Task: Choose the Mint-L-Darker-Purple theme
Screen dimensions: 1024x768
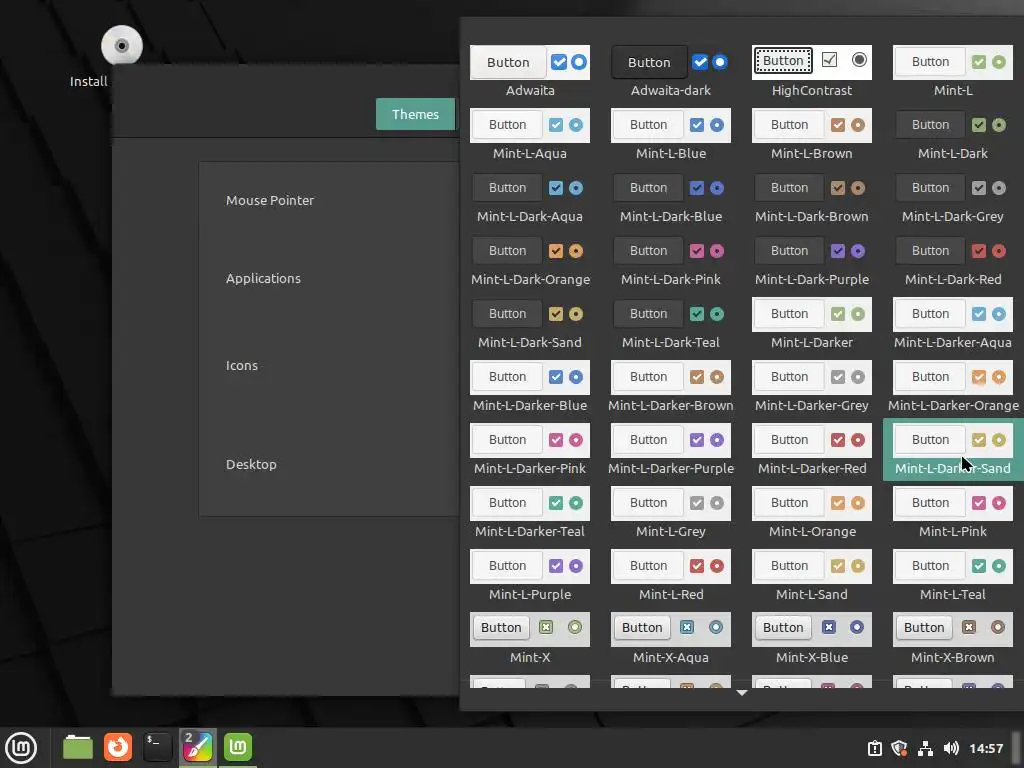Action: (x=671, y=450)
